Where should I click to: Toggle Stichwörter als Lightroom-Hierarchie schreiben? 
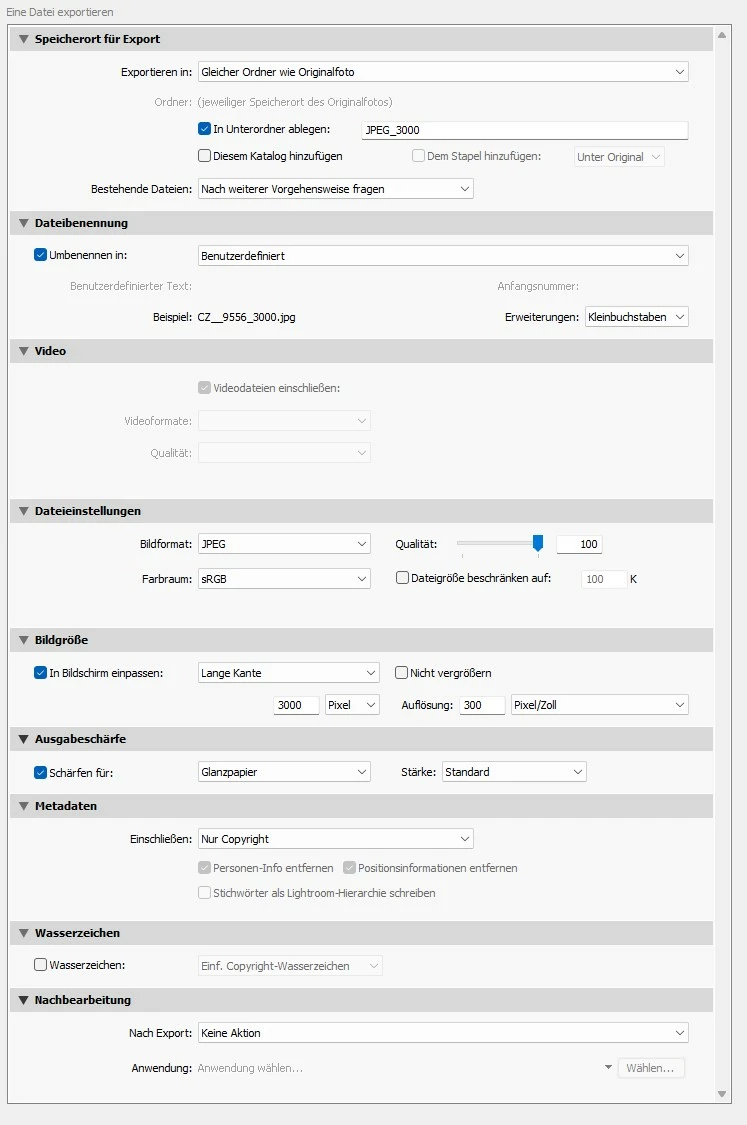click(205, 893)
